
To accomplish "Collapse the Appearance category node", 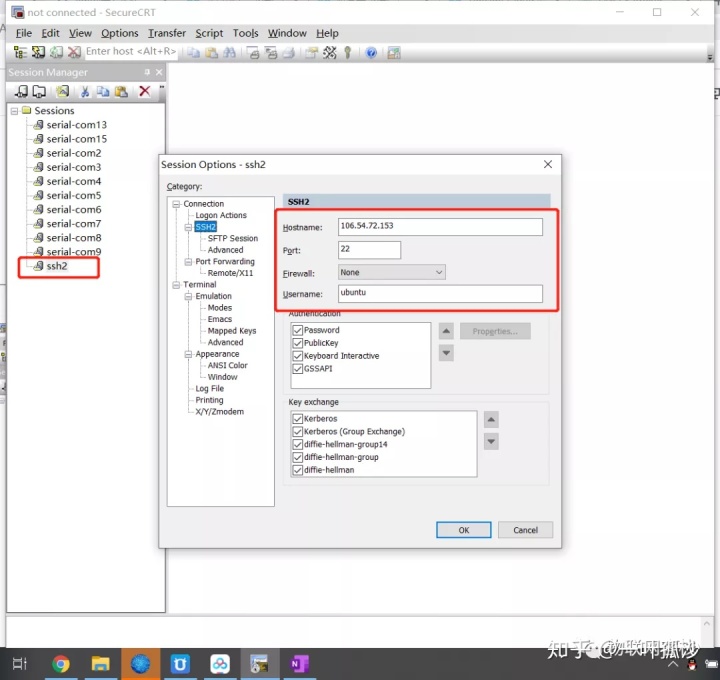I will click(188, 354).
